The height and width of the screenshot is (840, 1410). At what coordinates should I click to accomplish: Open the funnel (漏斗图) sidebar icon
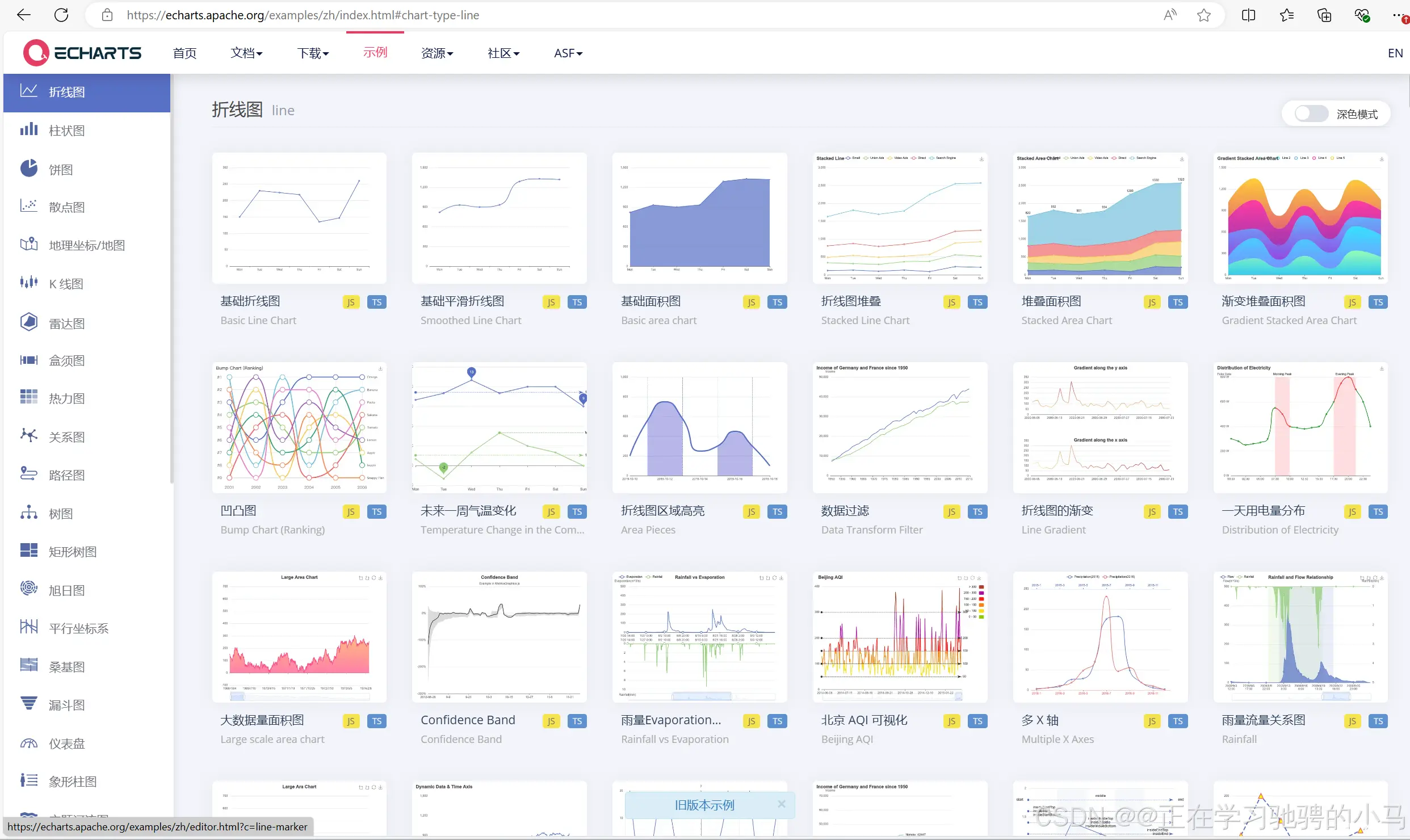(29, 704)
